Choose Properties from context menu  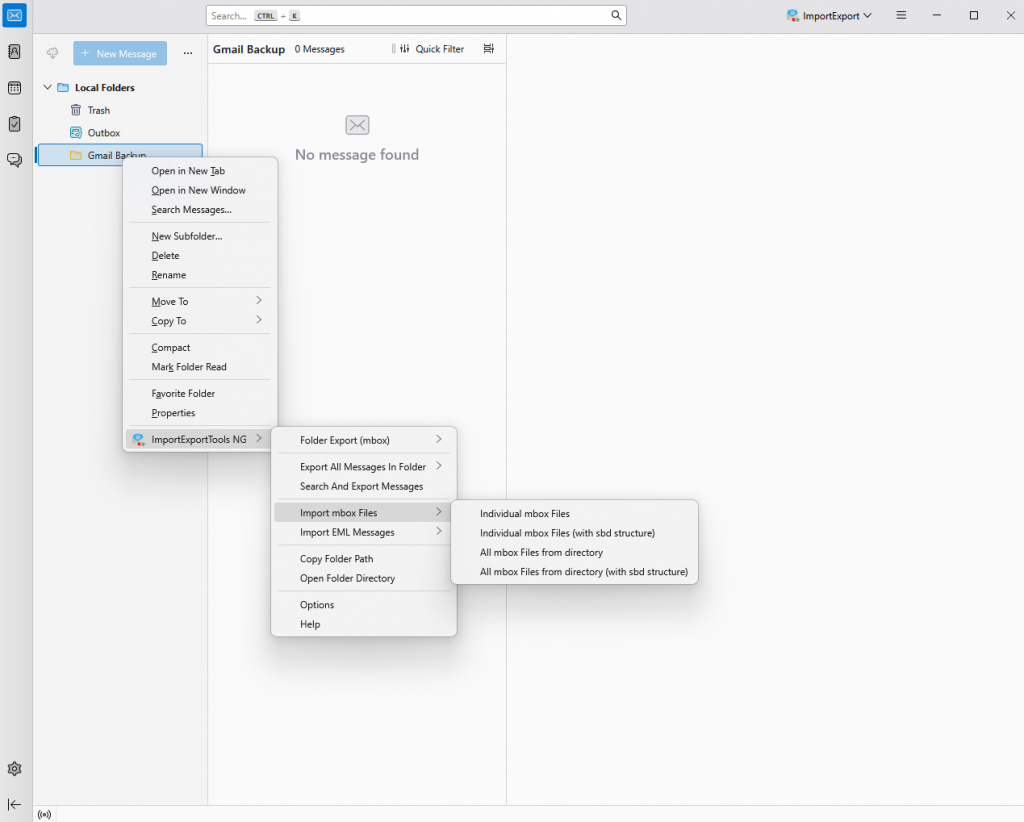(x=199, y=413)
